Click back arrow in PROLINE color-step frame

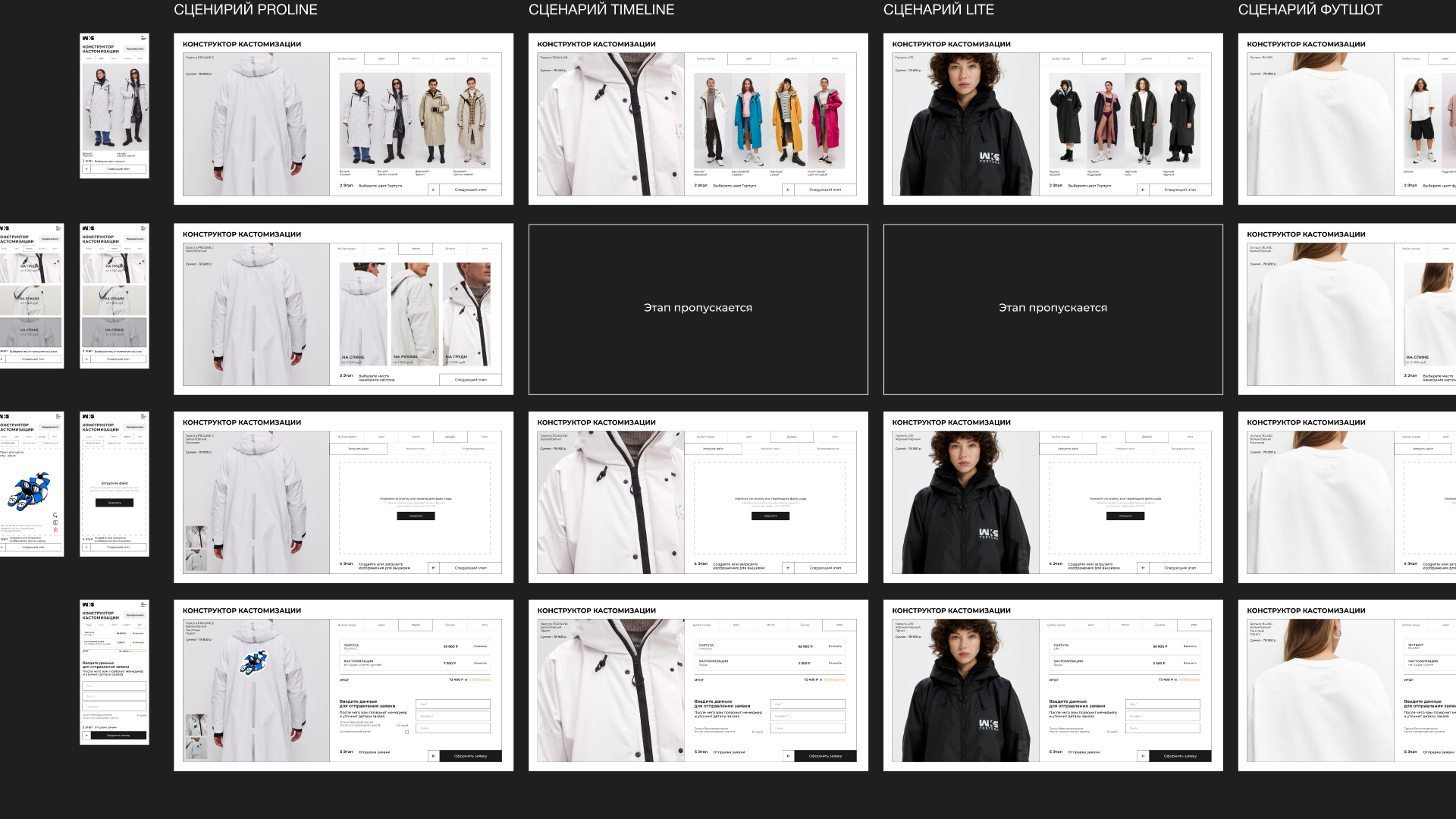434,190
